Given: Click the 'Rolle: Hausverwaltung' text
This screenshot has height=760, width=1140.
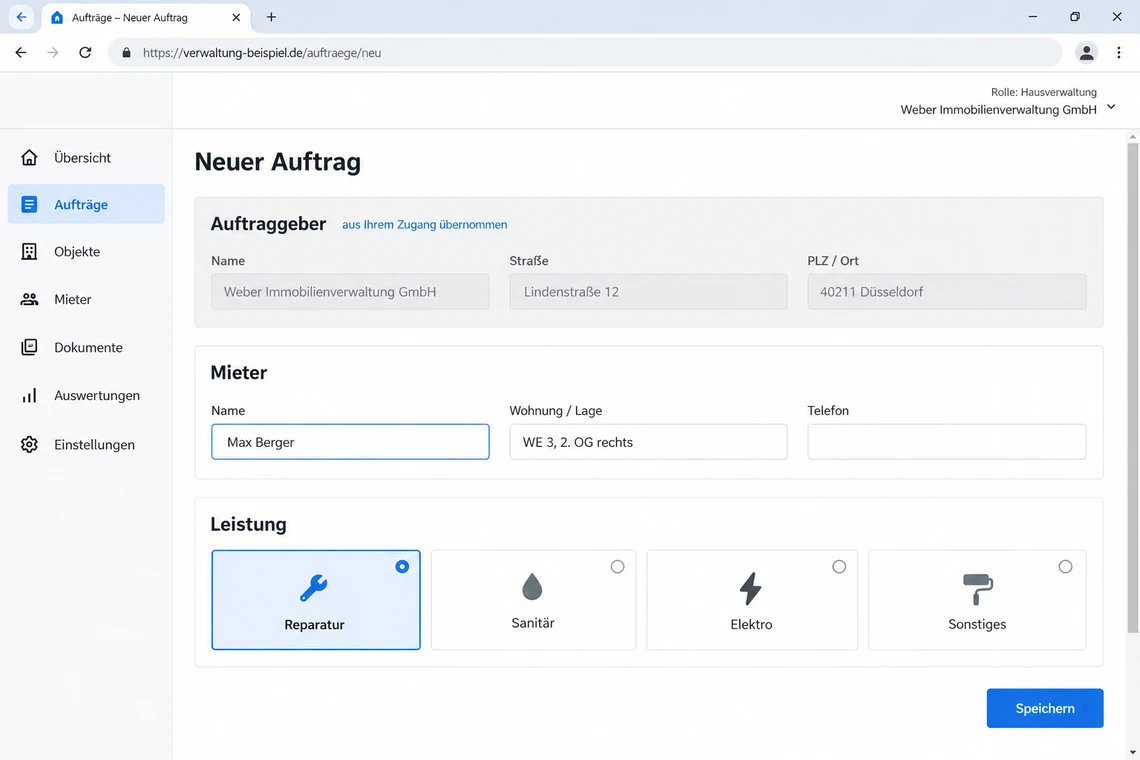Looking at the screenshot, I should coord(1043,92).
